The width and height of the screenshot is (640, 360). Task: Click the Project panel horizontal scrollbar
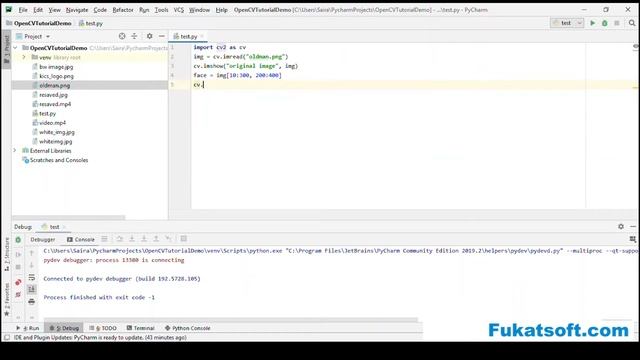69,218
